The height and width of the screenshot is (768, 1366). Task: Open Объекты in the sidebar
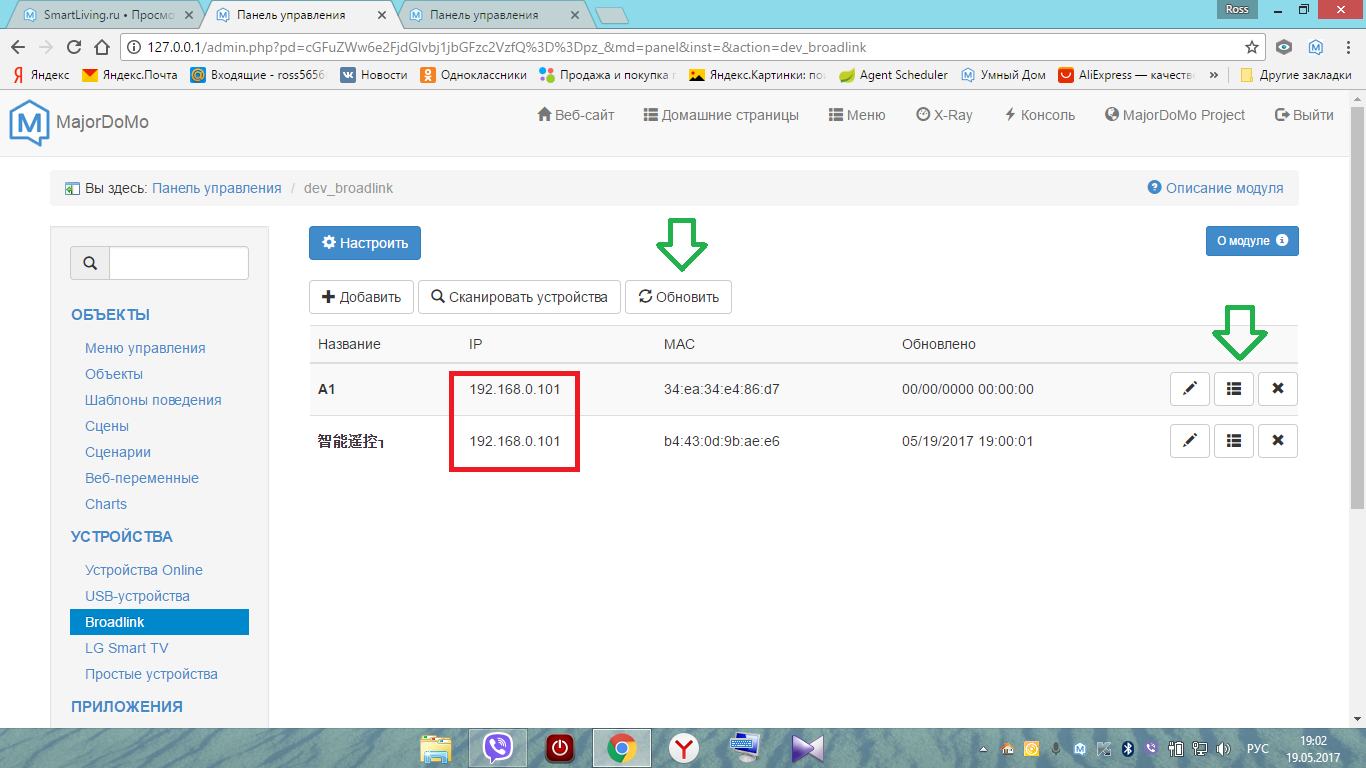[x=114, y=374]
